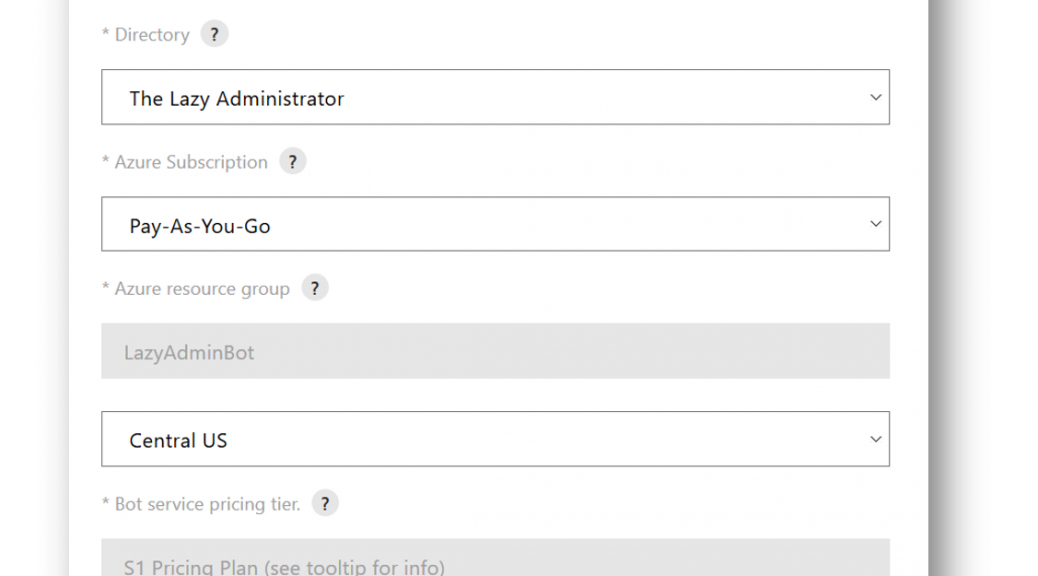Click the Azure Subscription help icon
Viewport: 1038px width, 576px height.
pos(293,162)
